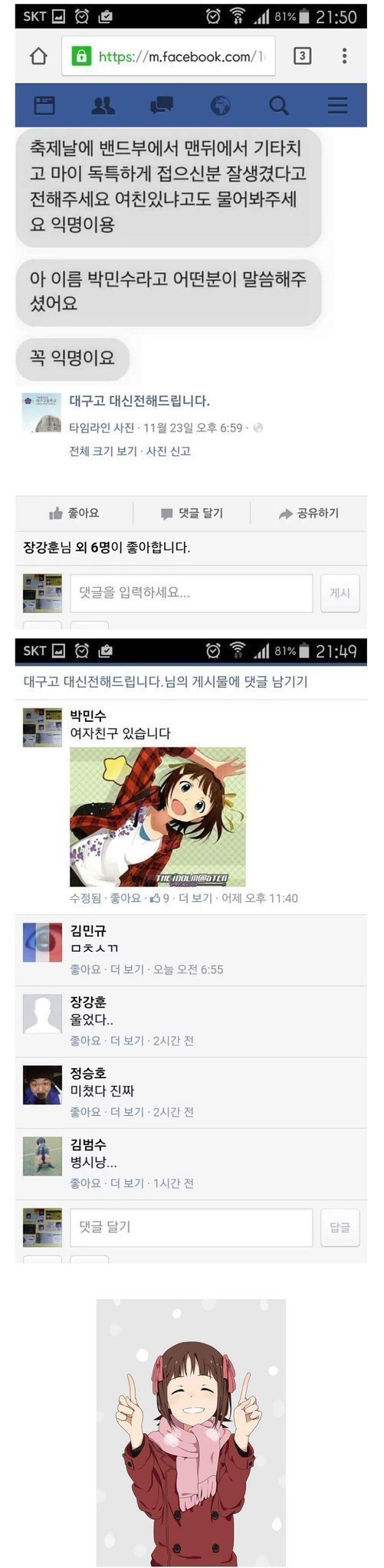The width and height of the screenshot is (384, 1568).
Task: Open Facebook messages icon
Action: point(162,106)
